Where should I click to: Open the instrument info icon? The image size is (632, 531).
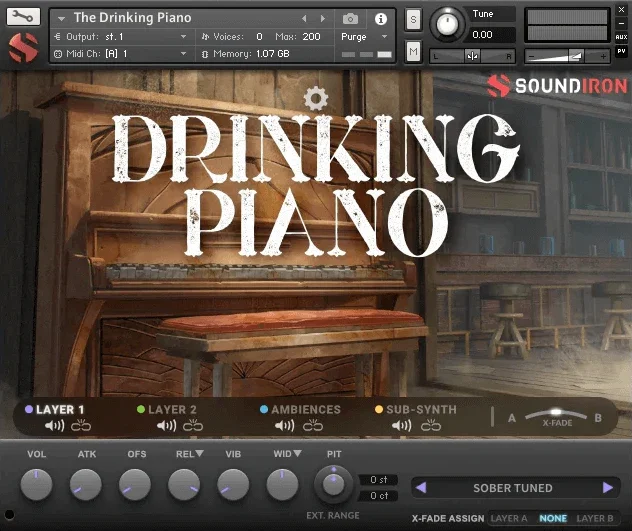coord(380,19)
